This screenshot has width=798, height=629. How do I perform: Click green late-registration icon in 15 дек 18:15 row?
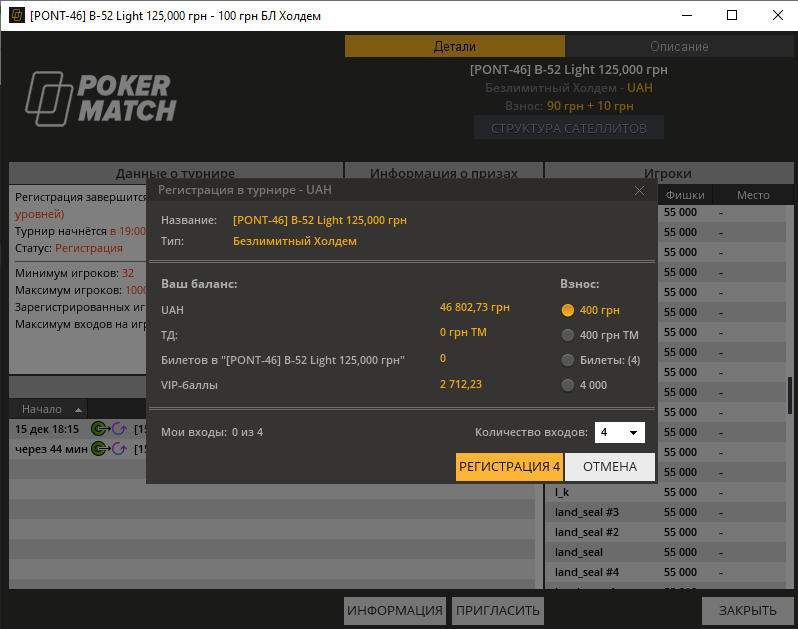coord(100,429)
